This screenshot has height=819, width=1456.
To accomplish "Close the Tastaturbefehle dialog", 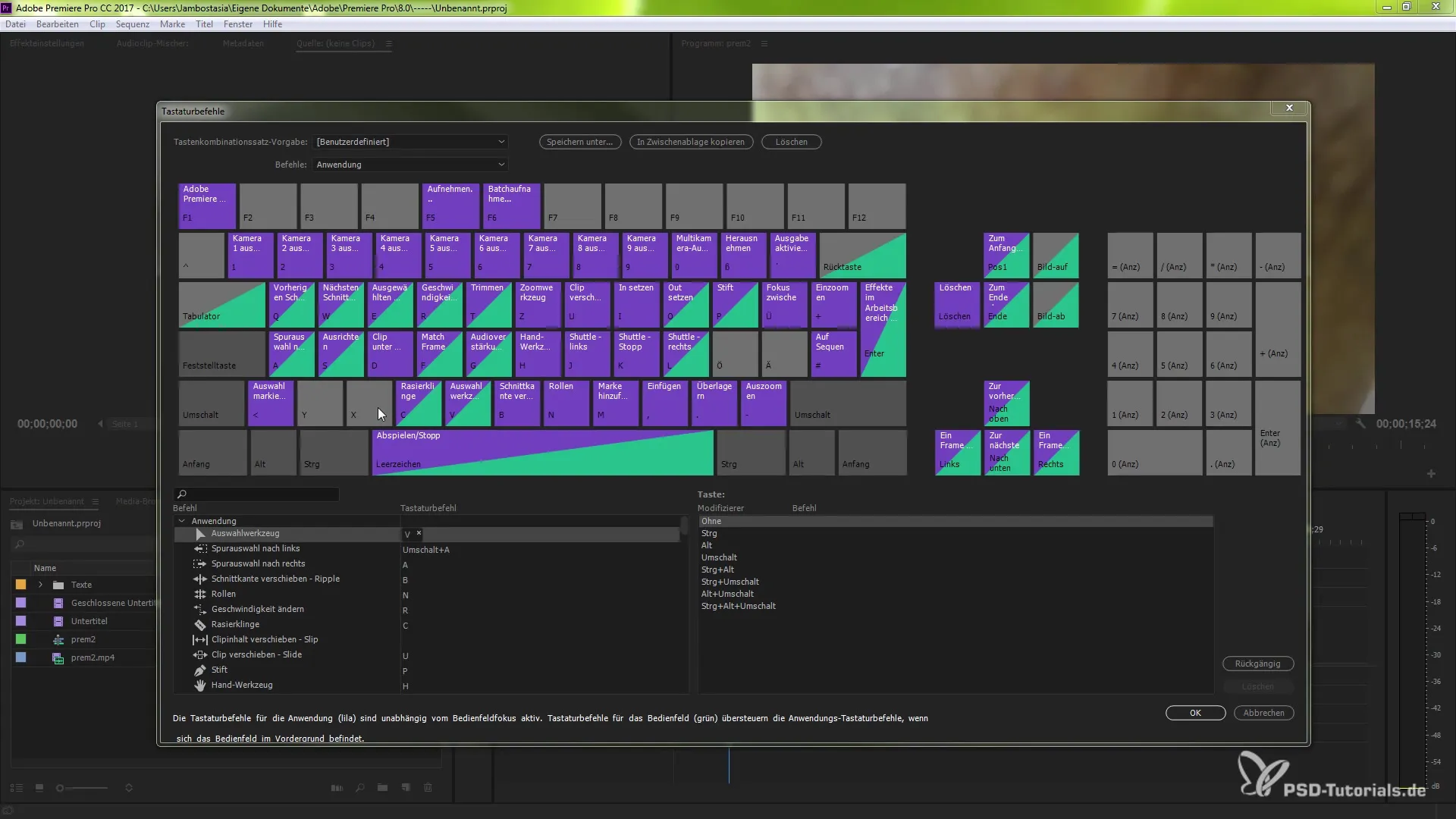I will (1289, 108).
